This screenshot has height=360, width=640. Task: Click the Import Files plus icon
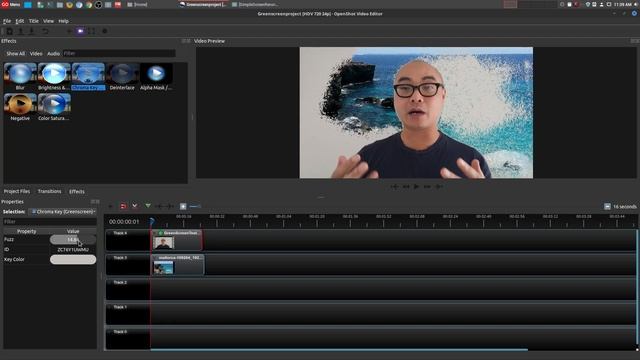pos(69,31)
